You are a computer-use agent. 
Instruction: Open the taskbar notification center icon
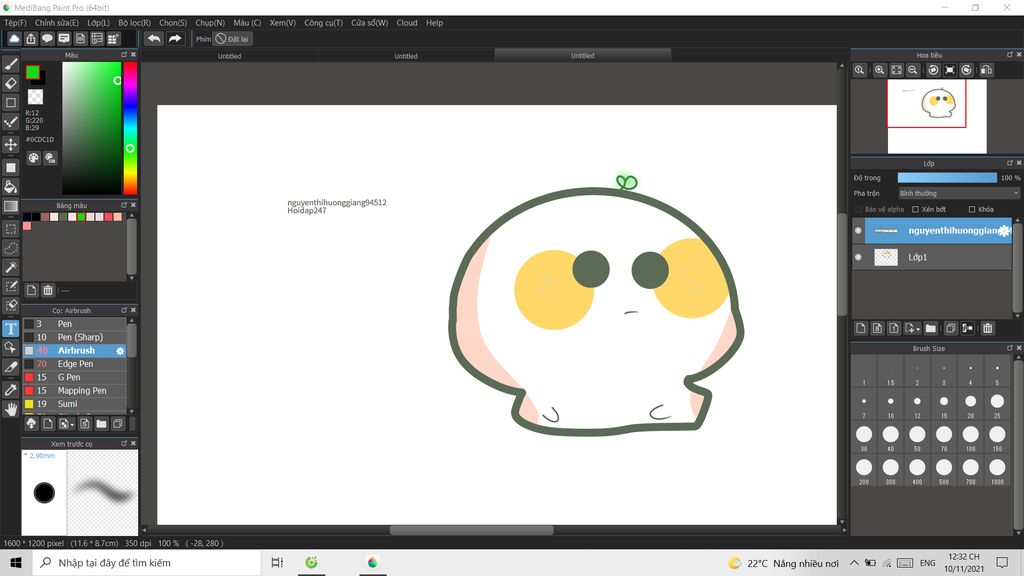[x=1002, y=562]
